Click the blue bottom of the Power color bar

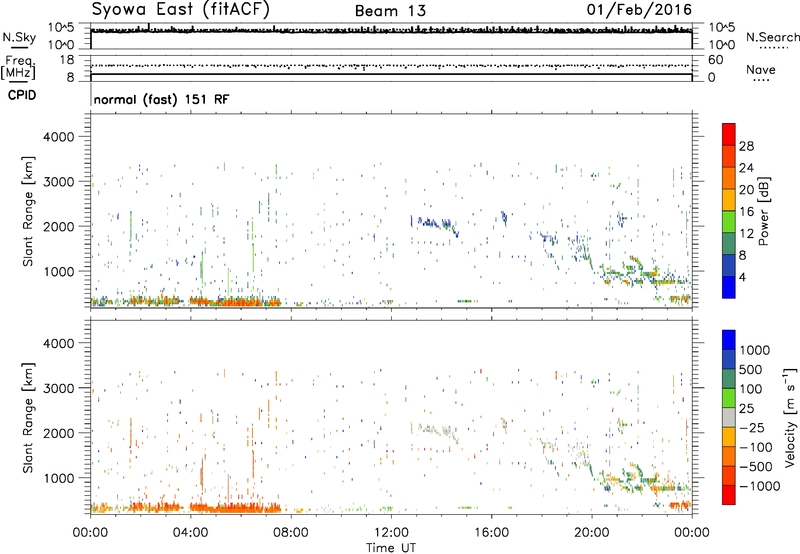click(729, 287)
